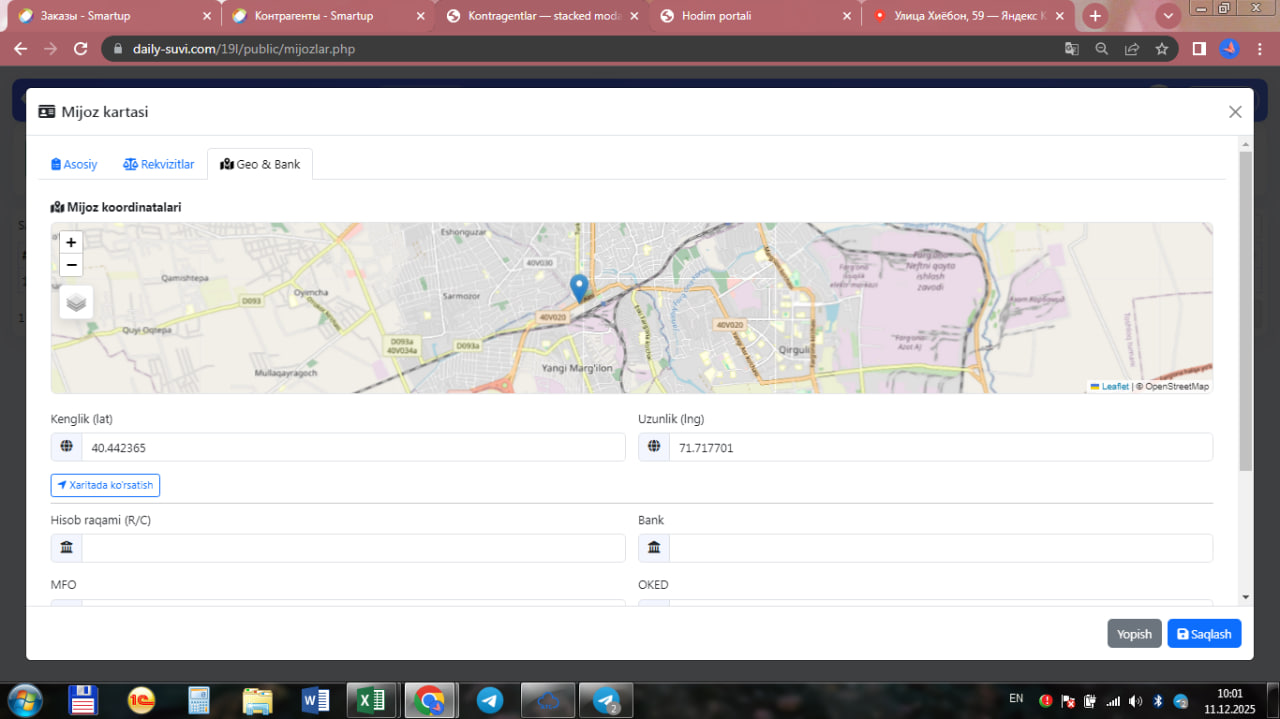Screen dimensions: 1280x719
Task: Open the Chrome tab search dropdown
Action: pyautogui.click(x=1167, y=16)
